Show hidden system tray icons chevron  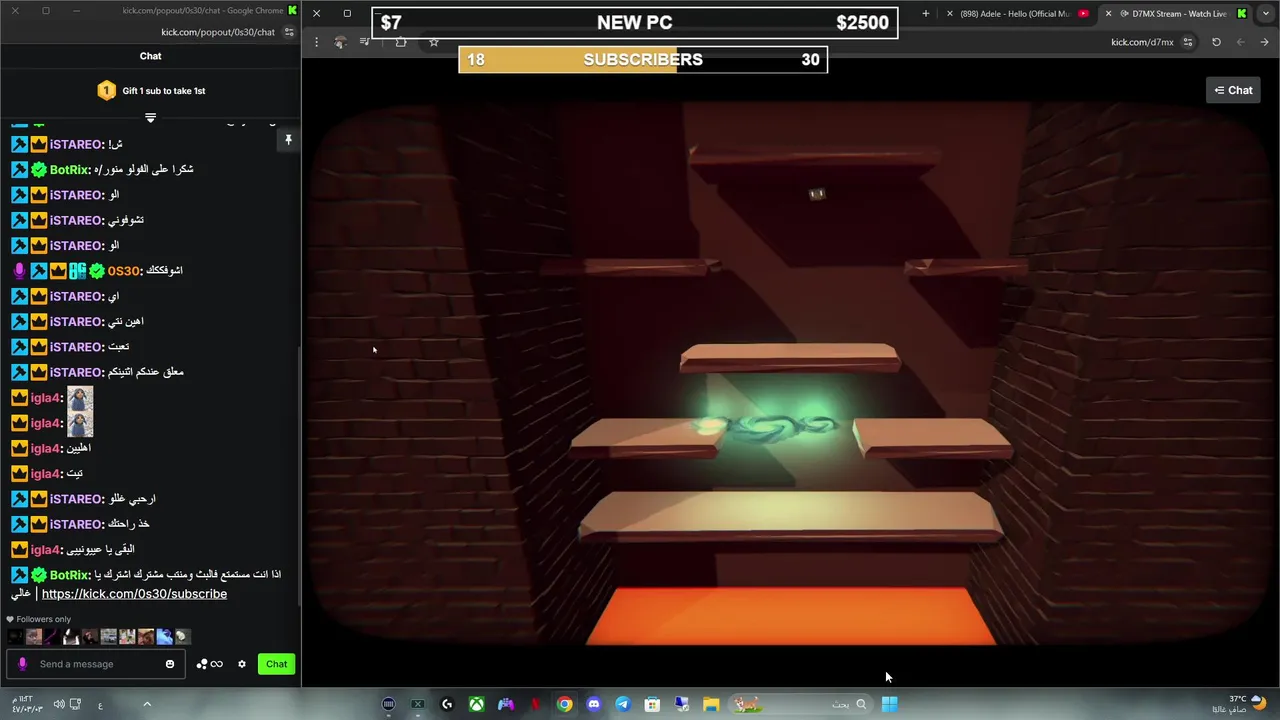point(147,704)
